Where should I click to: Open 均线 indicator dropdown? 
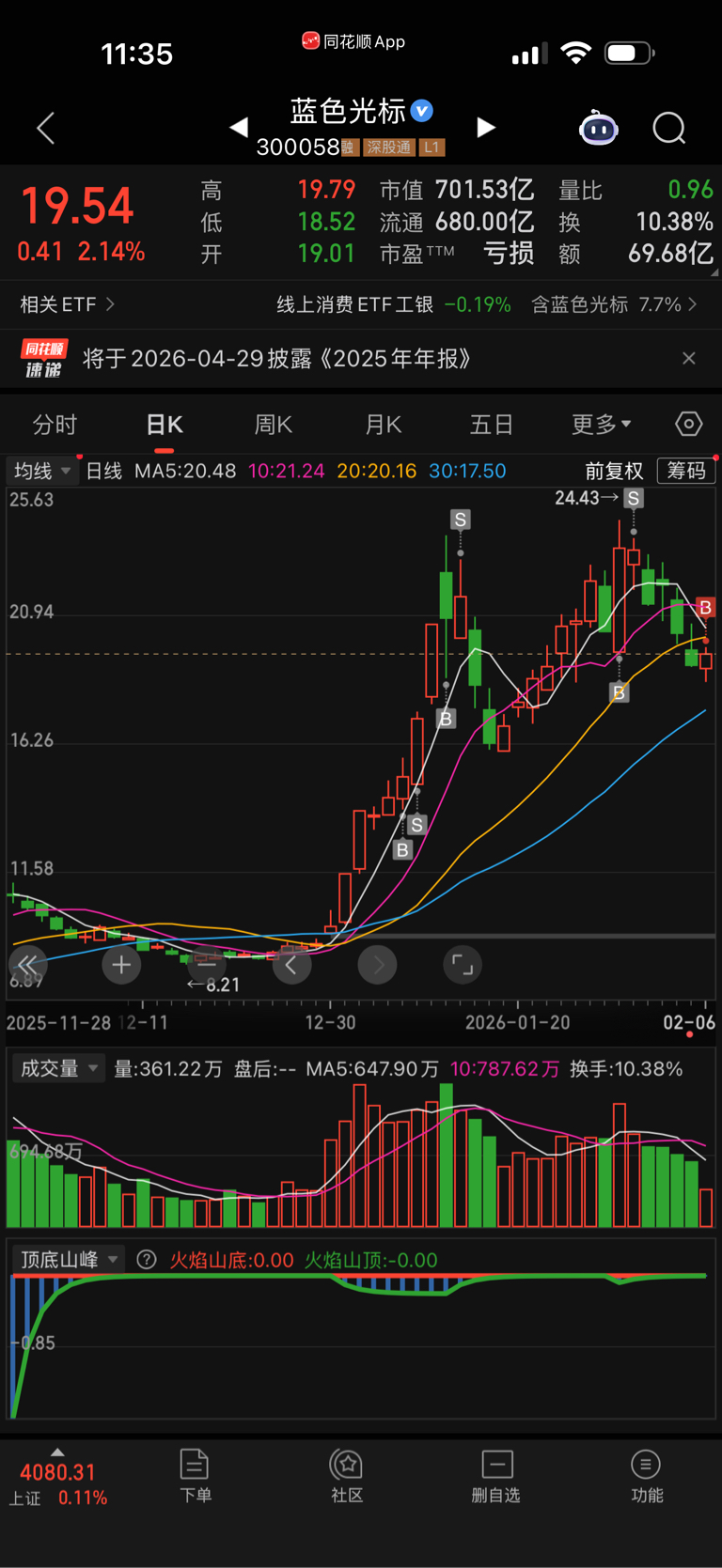(42, 471)
